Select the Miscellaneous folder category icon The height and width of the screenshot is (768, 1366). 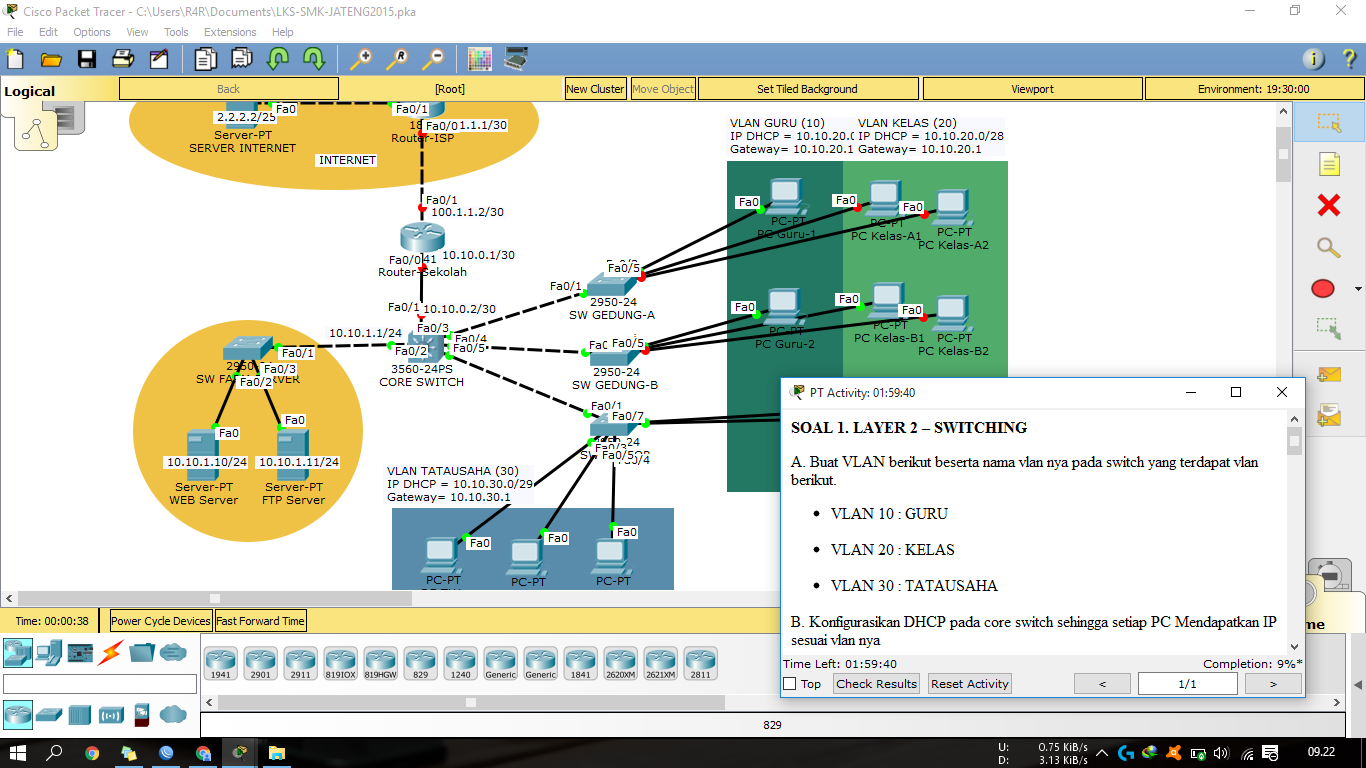point(142,653)
